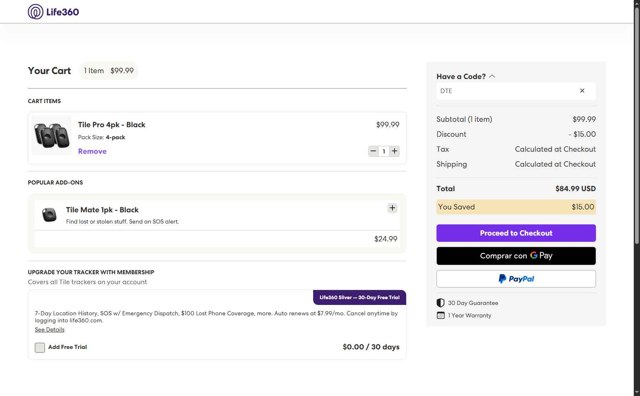Viewport: 640px width, 396px height.
Task: Remove Tile Pro 4pk from cart
Action: (92, 151)
